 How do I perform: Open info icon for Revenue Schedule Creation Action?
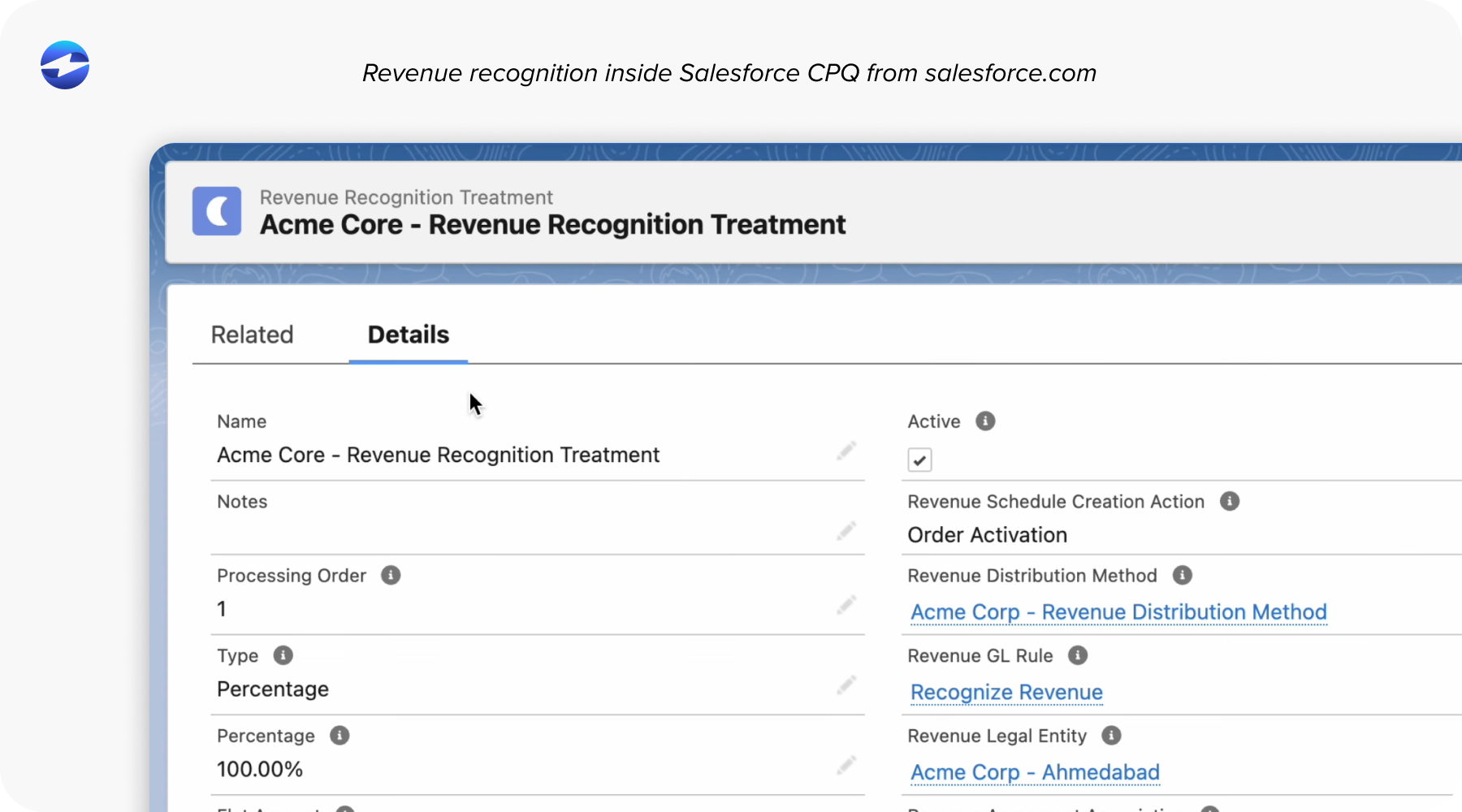1229,501
